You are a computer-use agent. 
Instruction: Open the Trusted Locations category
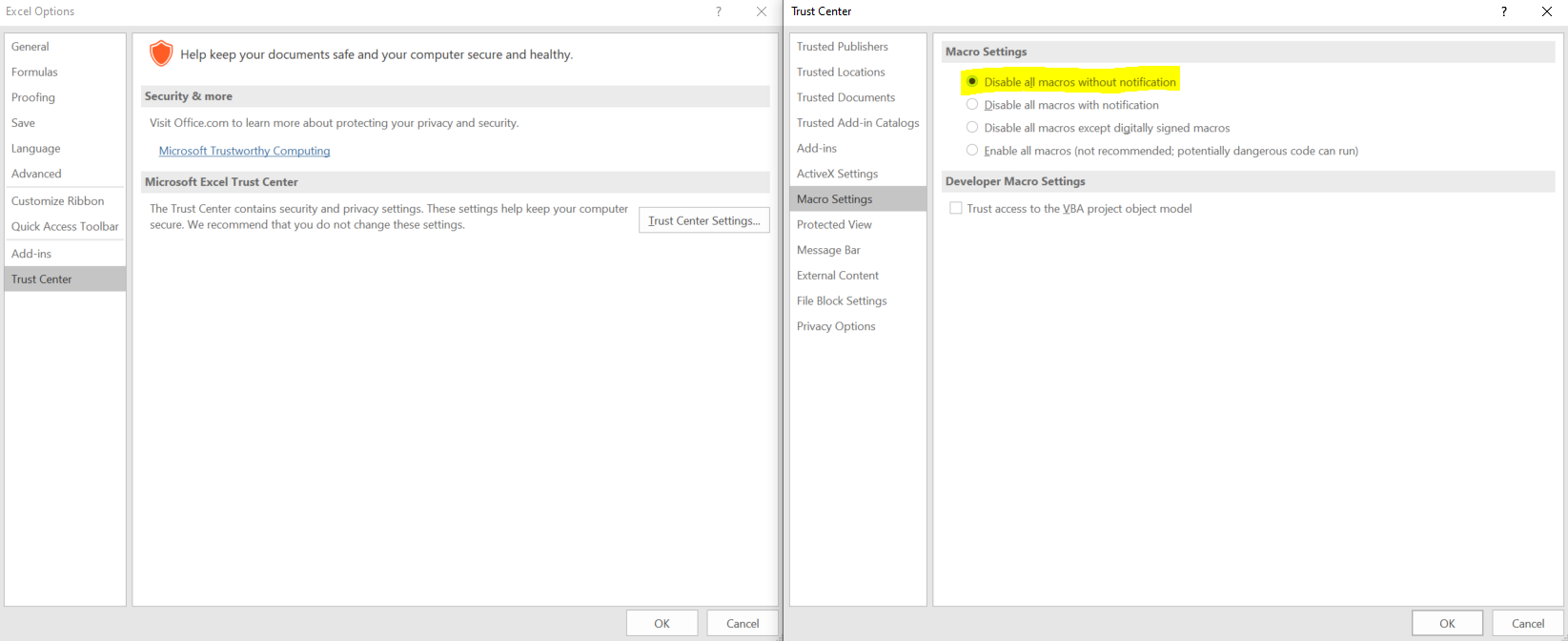(841, 72)
